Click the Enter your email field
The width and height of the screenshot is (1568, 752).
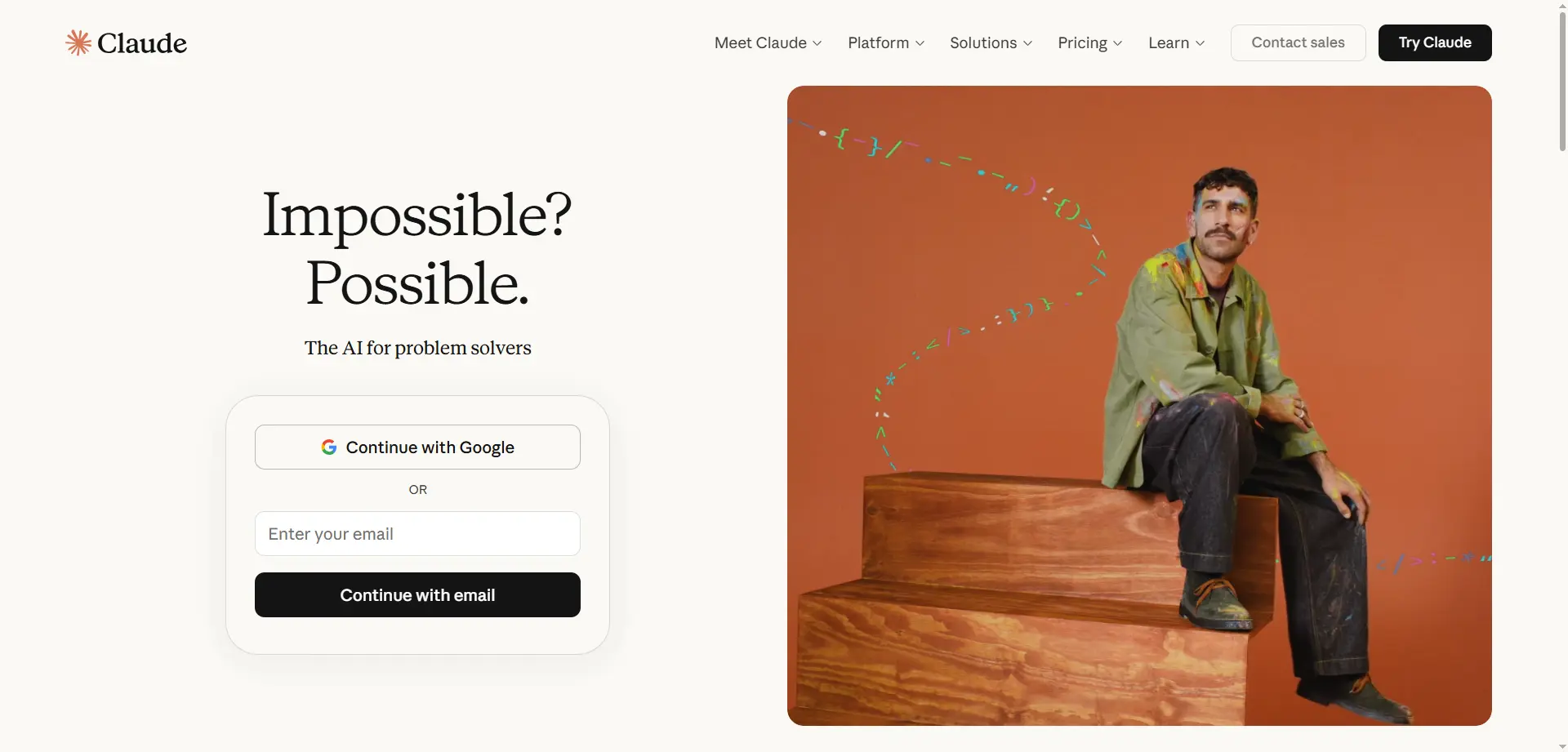click(417, 533)
